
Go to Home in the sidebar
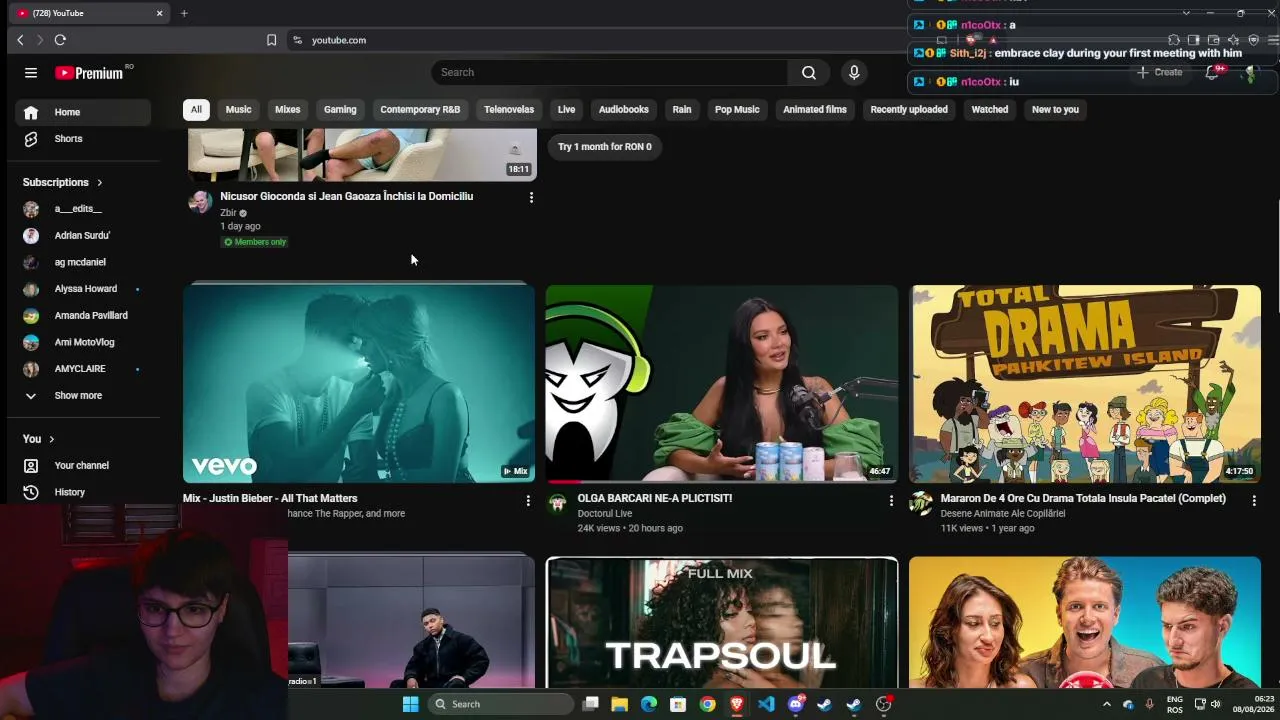(x=83, y=112)
